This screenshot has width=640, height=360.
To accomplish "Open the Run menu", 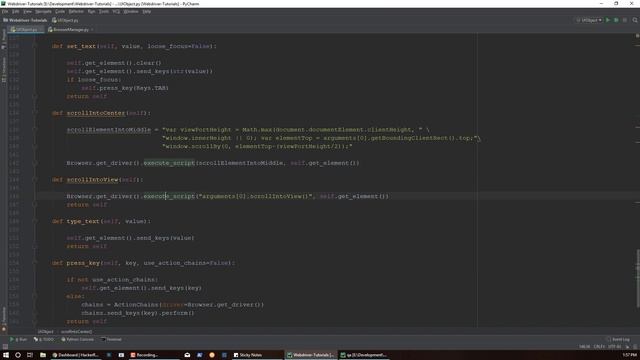I will [91, 11].
